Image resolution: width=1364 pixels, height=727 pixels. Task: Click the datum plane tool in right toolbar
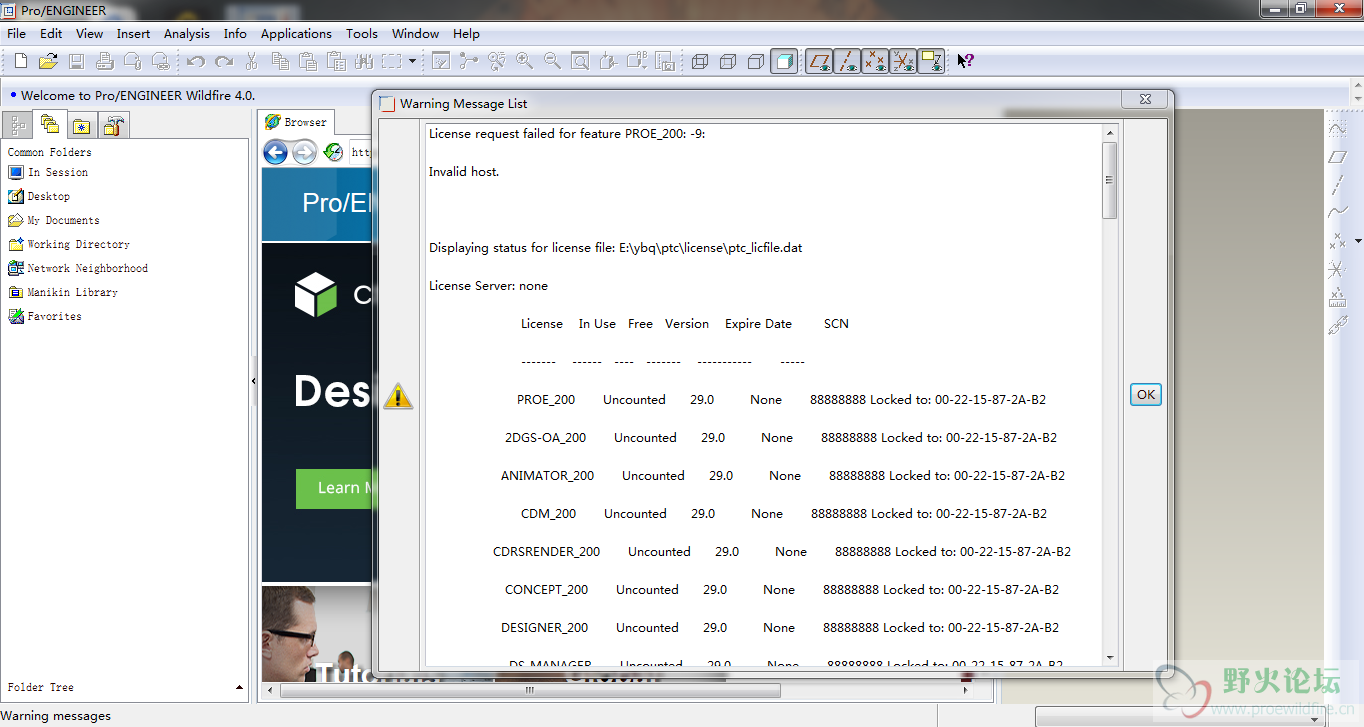tap(1337, 157)
